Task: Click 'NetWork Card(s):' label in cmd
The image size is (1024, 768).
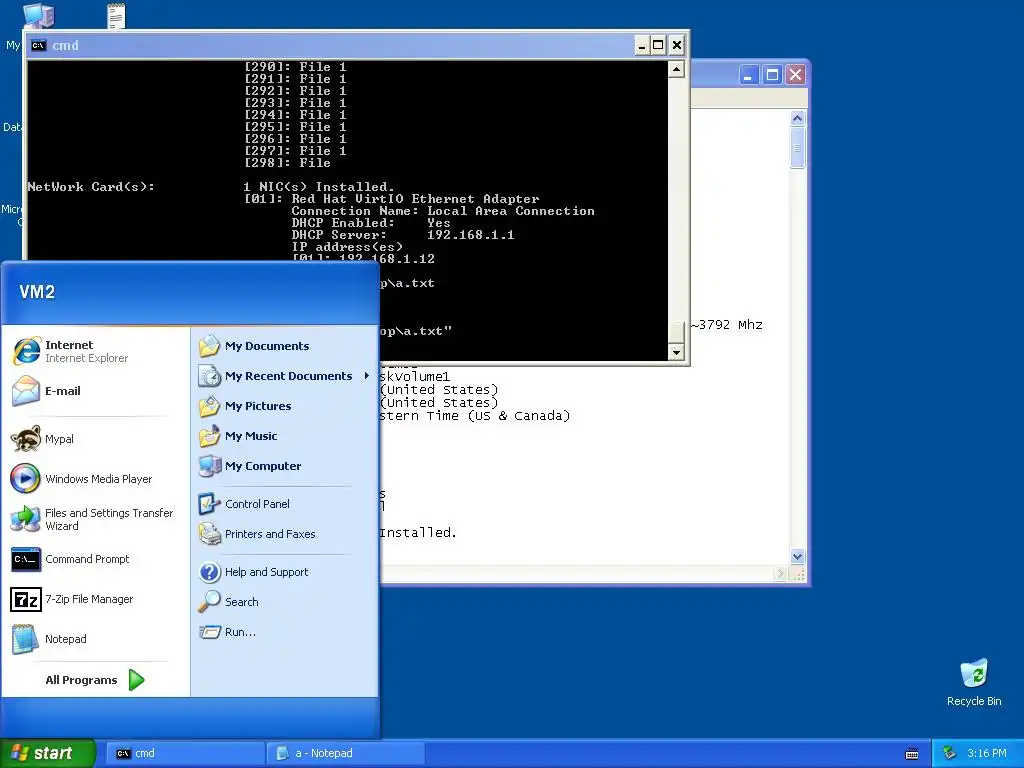Action: pos(91,187)
